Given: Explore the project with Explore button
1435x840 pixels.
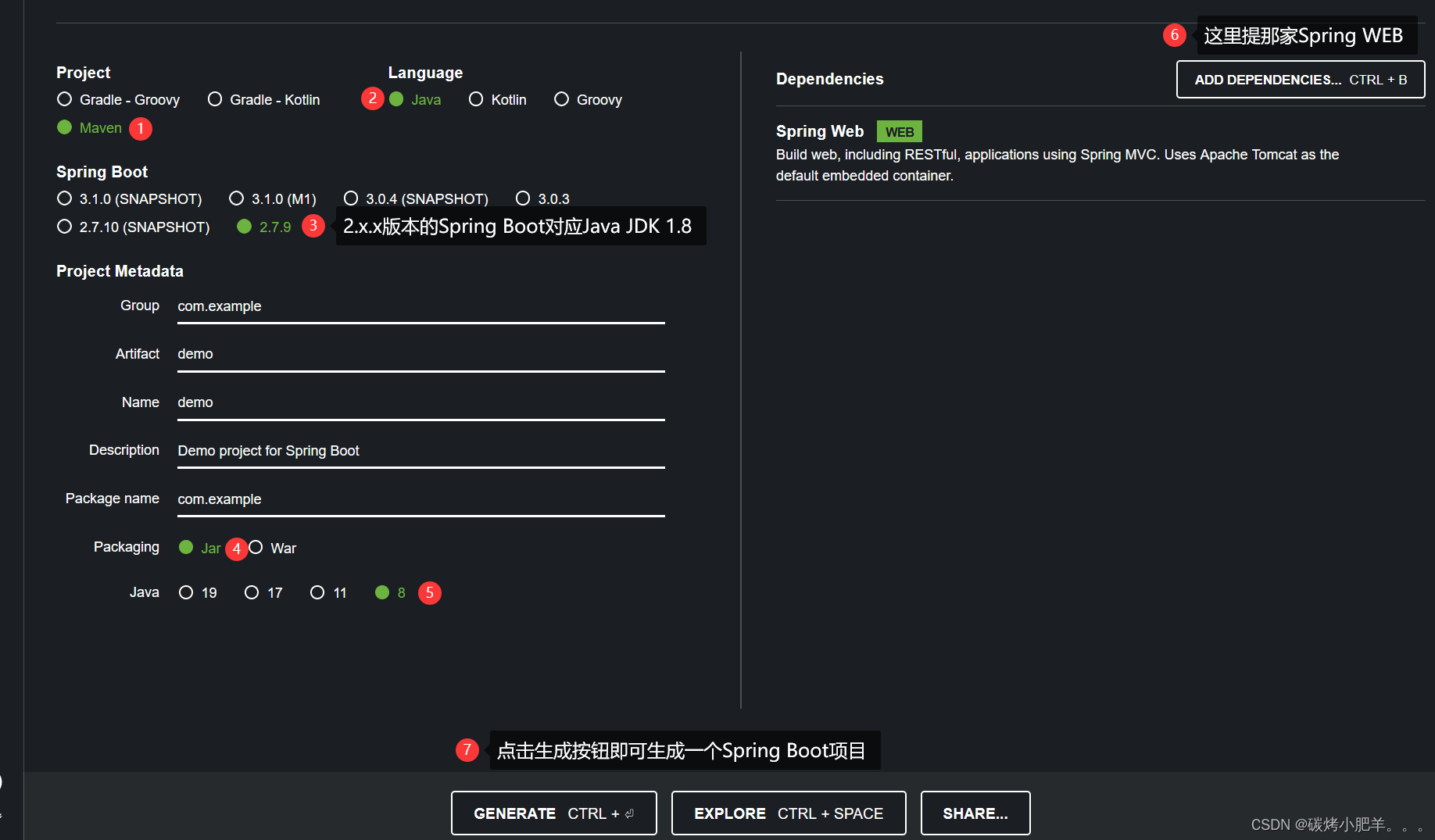Looking at the screenshot, I should click(789, 813).
